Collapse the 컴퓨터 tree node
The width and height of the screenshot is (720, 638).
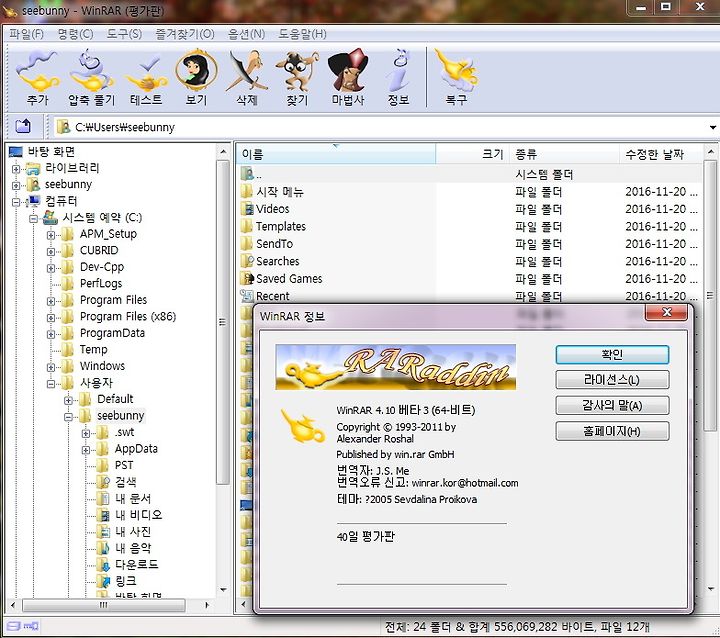[16, 202]
